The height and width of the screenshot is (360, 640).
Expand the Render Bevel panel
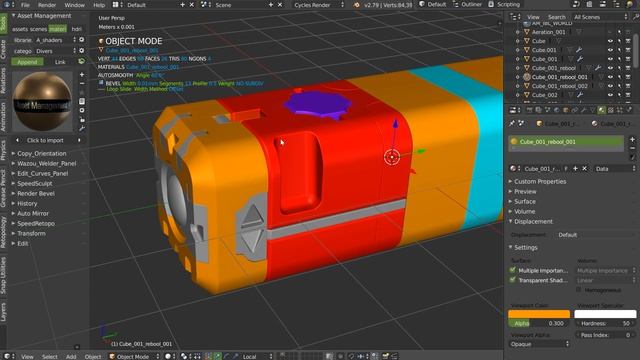(x=36, y=193)
